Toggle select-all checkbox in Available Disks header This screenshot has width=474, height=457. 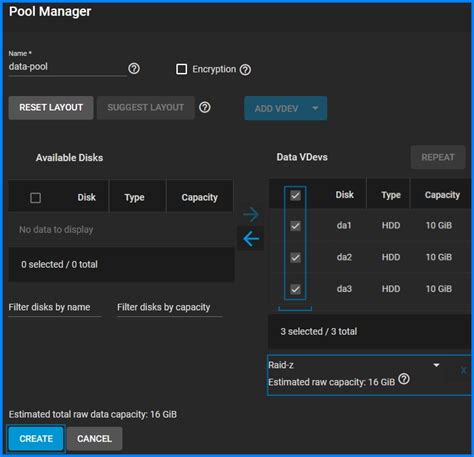click(x=35, y=198)
